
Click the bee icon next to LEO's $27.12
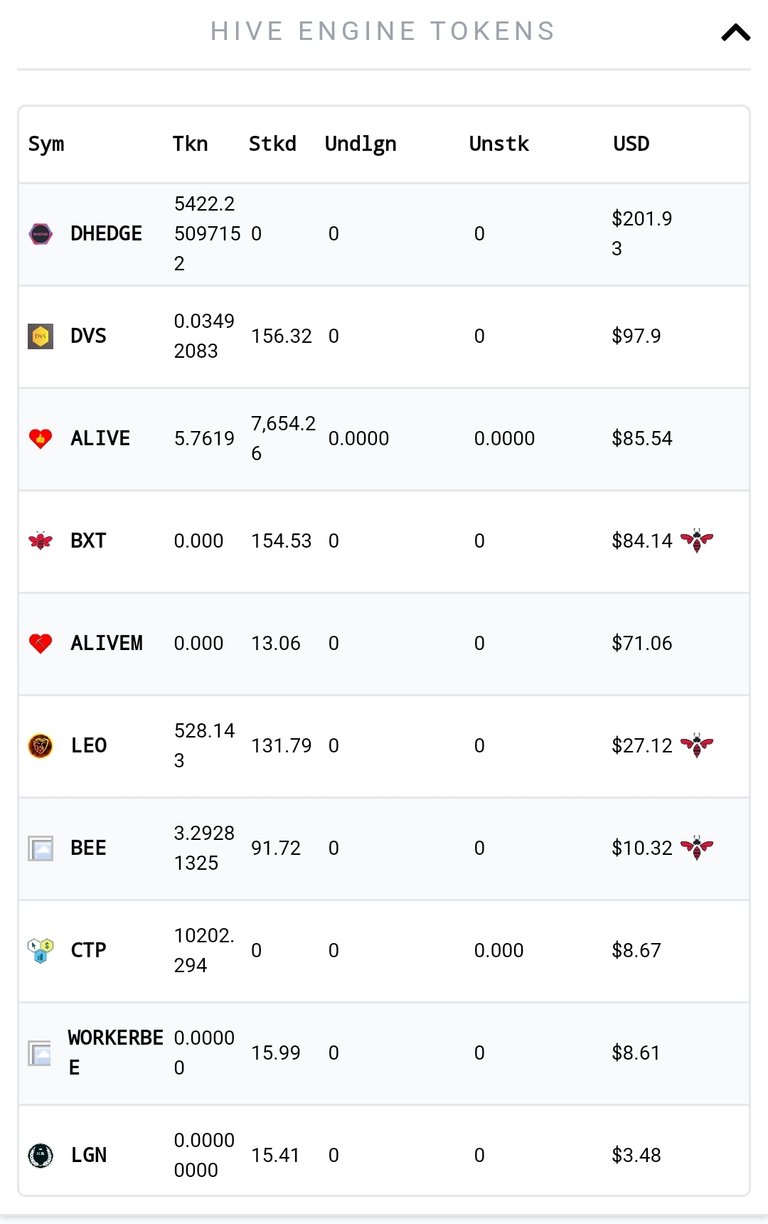pos(696,746)
